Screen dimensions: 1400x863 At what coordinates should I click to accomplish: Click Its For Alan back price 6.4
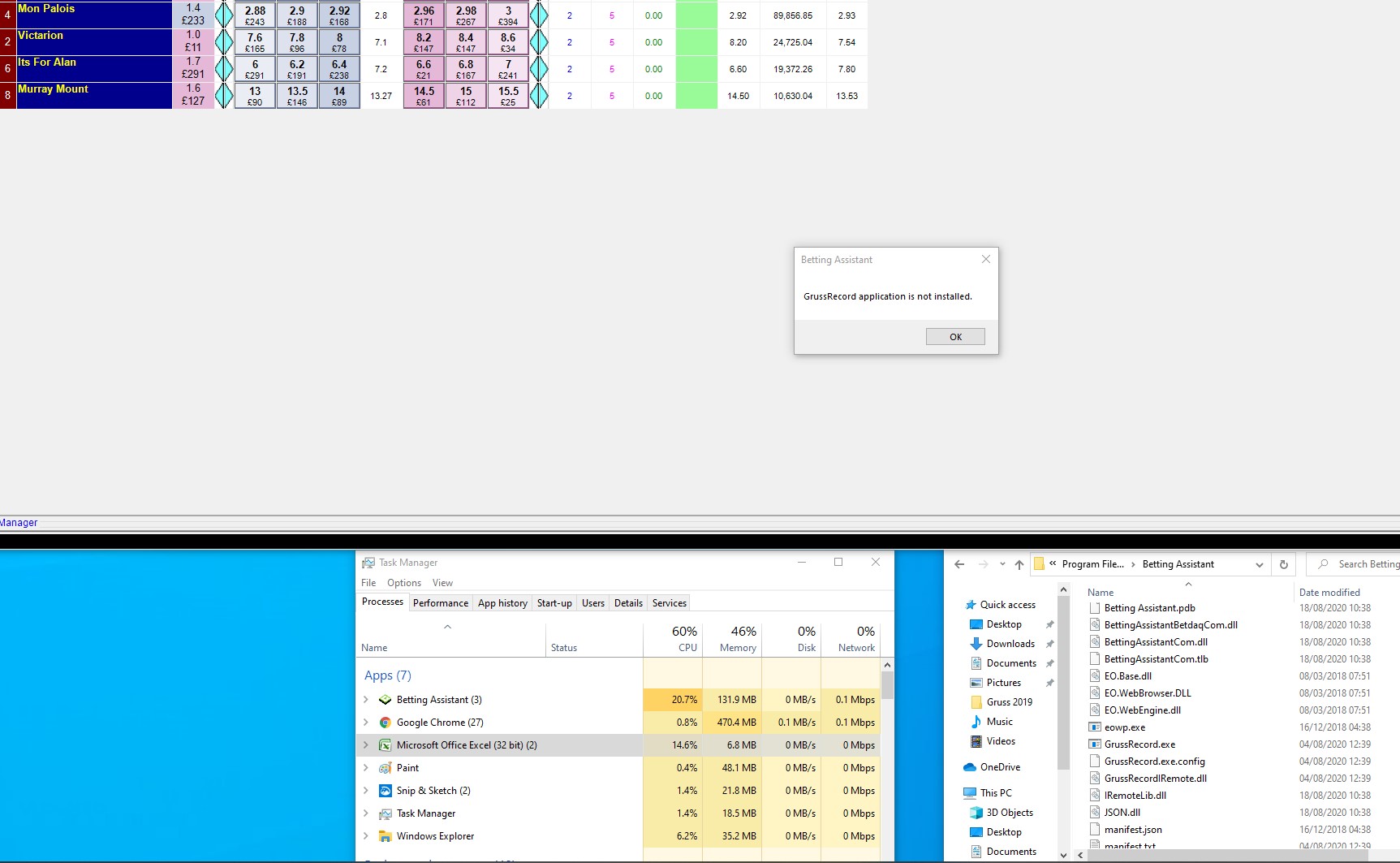tap(339, 69)
